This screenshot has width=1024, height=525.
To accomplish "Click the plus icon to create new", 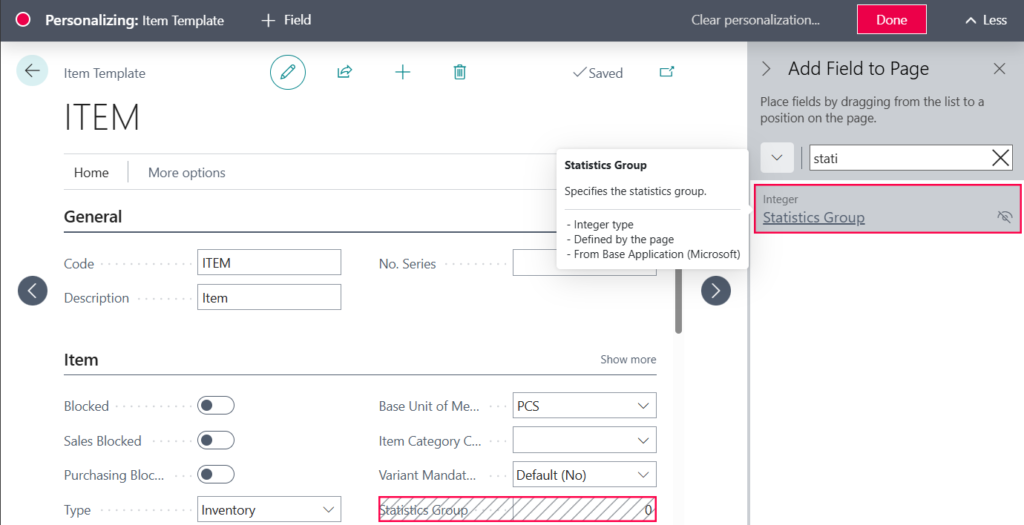I will pos(402,72).
